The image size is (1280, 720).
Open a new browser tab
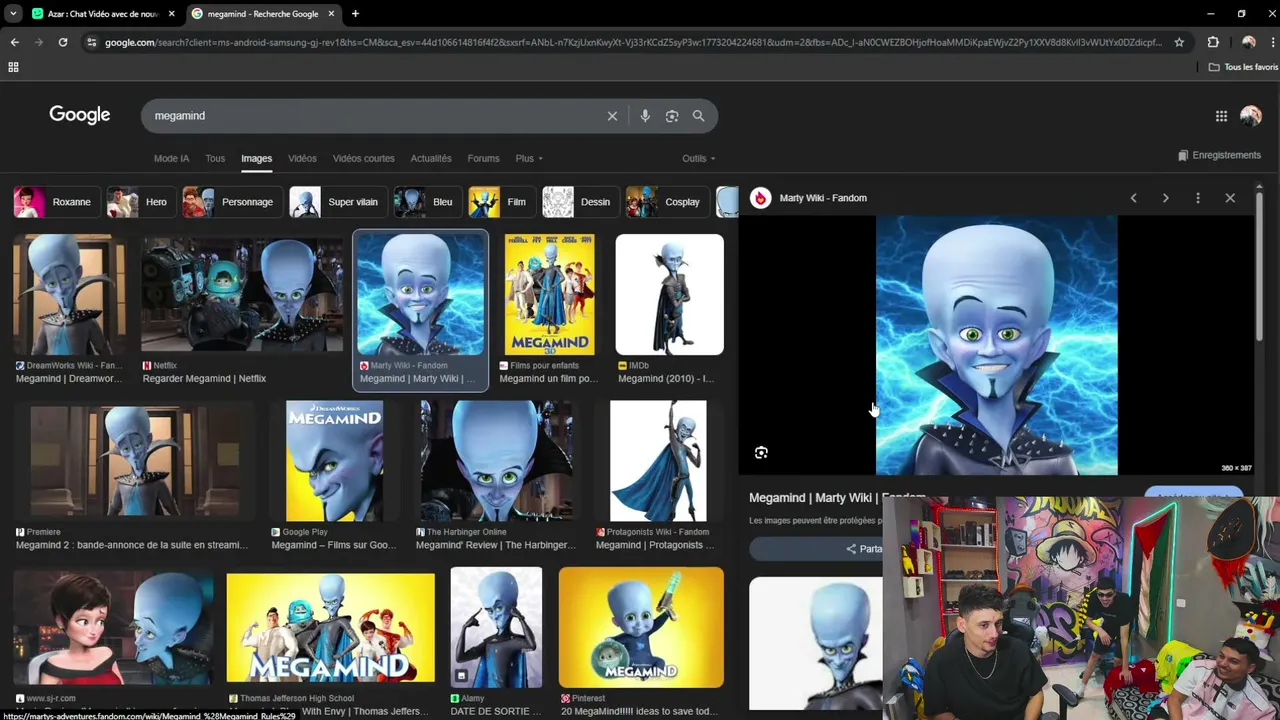coord(355,14)
